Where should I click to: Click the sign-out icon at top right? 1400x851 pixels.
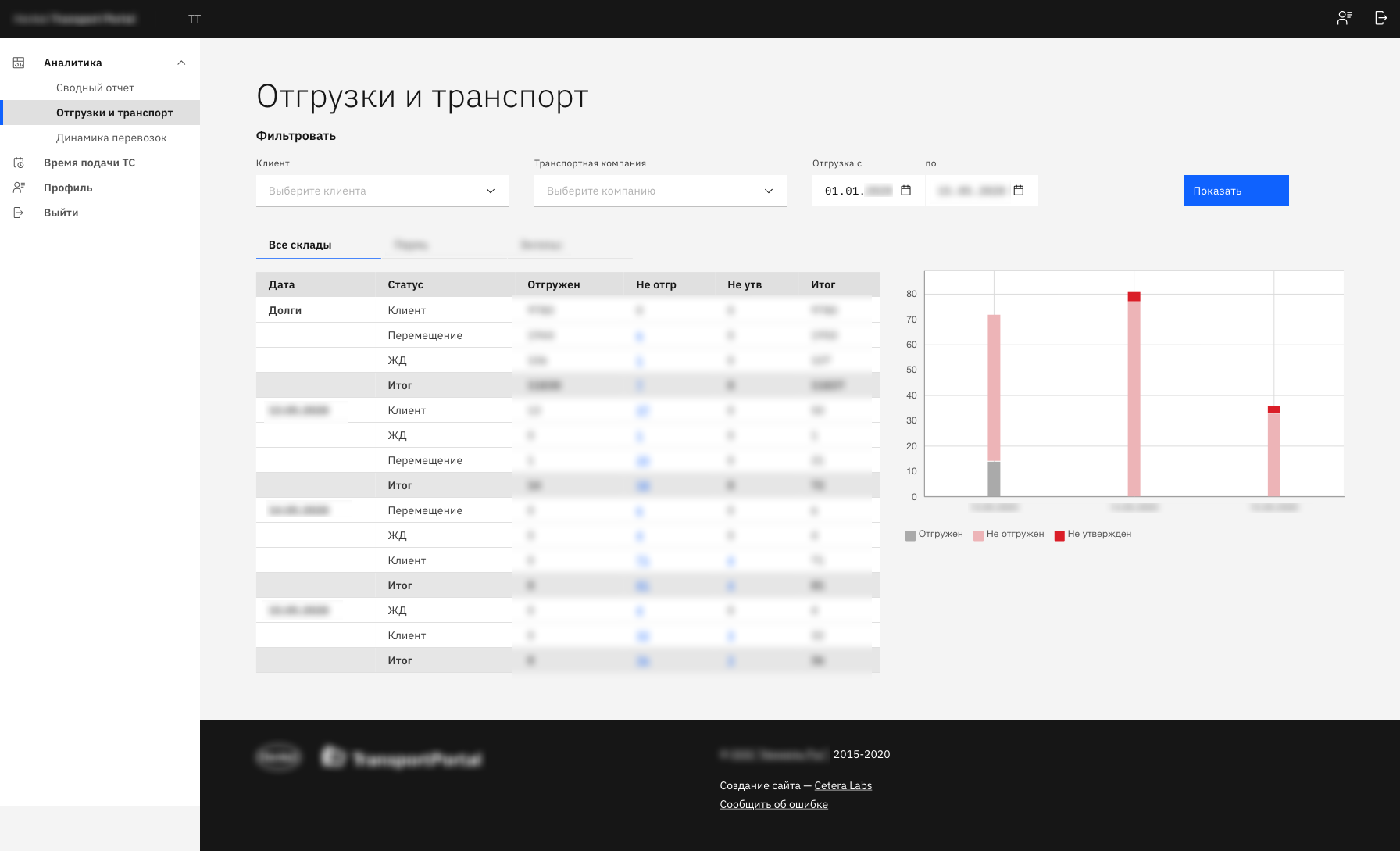pyautogui.click(x=1380, y=17)
